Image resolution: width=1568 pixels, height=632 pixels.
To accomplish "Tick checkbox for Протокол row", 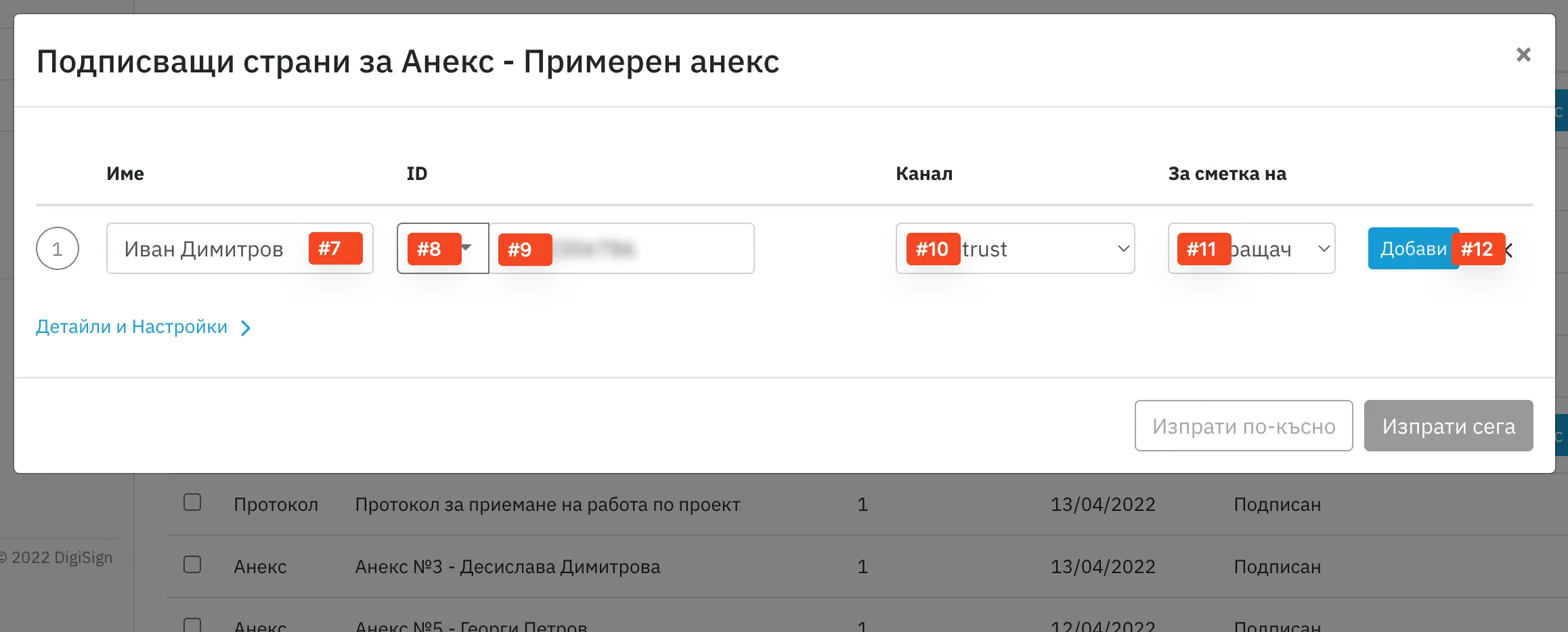I will [192, 502].
